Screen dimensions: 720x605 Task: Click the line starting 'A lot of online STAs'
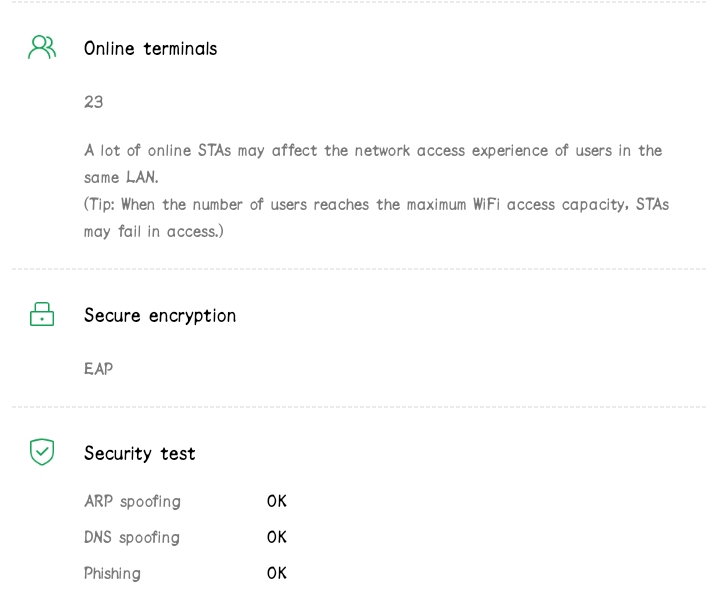(373, 150)
